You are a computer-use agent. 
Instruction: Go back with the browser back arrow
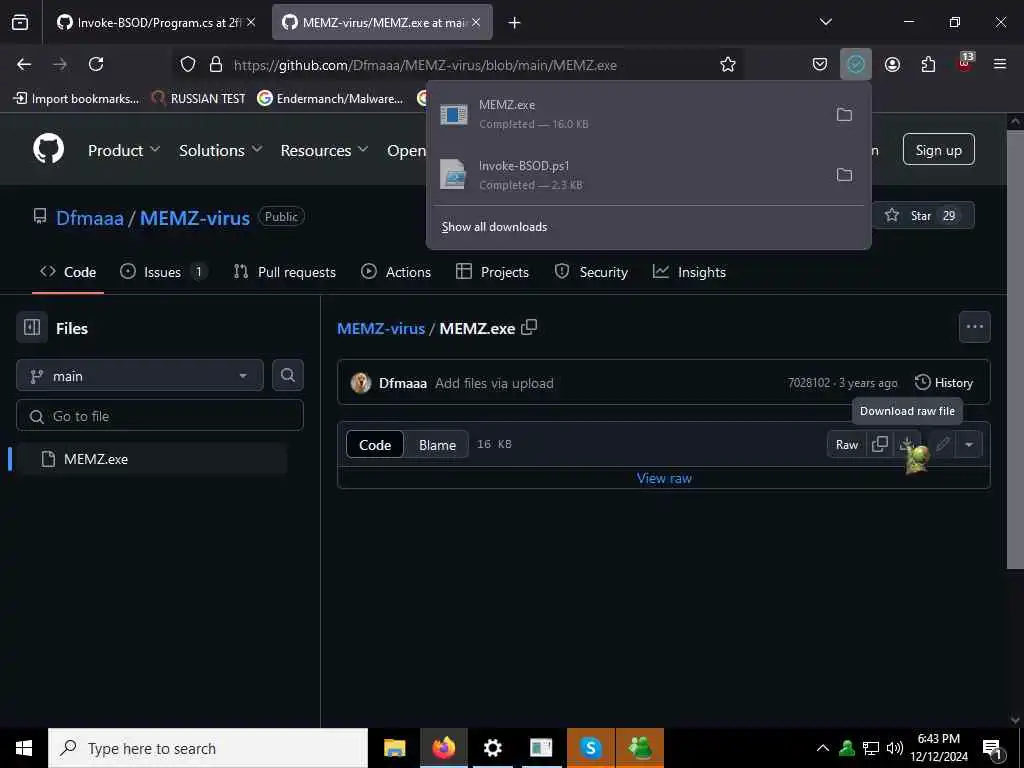pos(24,64)
